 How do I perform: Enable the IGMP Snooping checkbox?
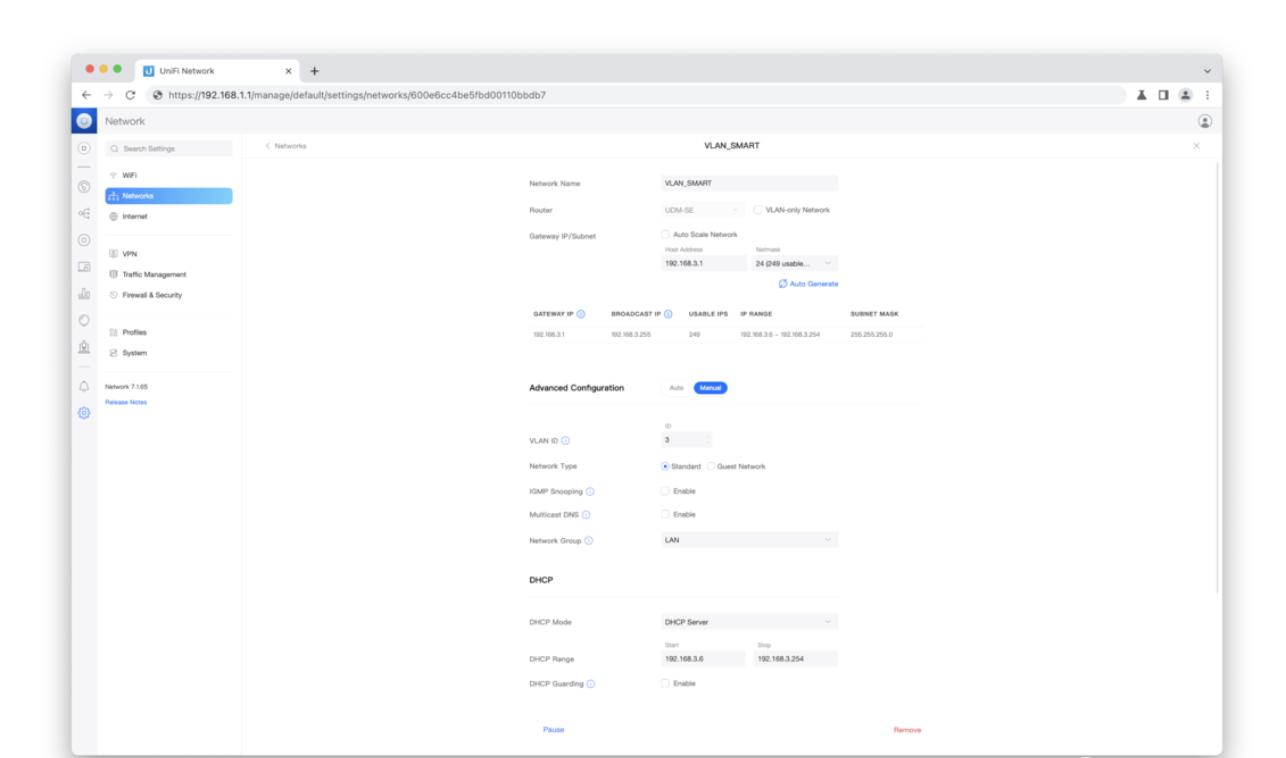coord(665,491)
